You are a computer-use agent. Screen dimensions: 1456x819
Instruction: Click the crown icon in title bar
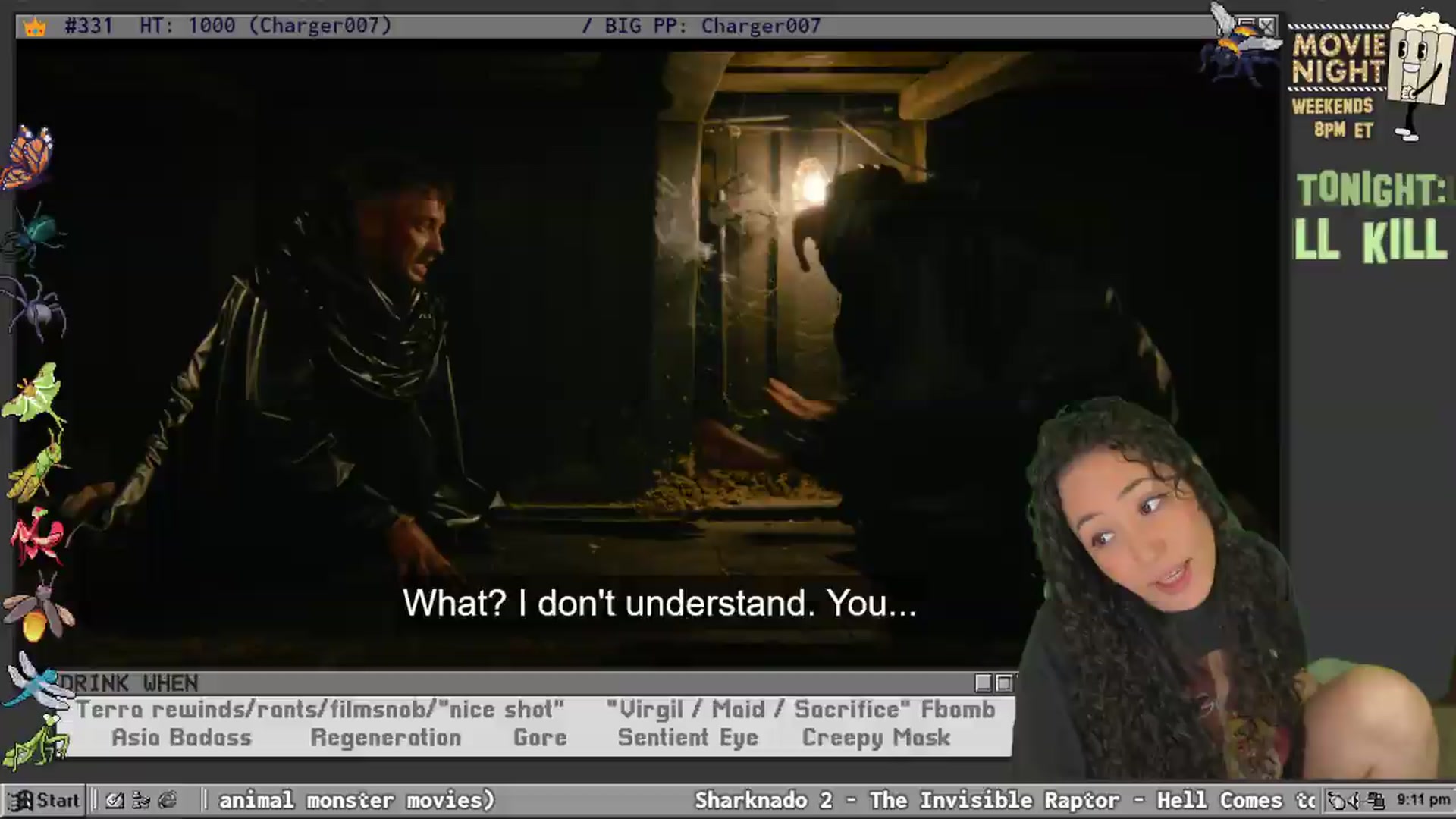[x=35, y=27]
